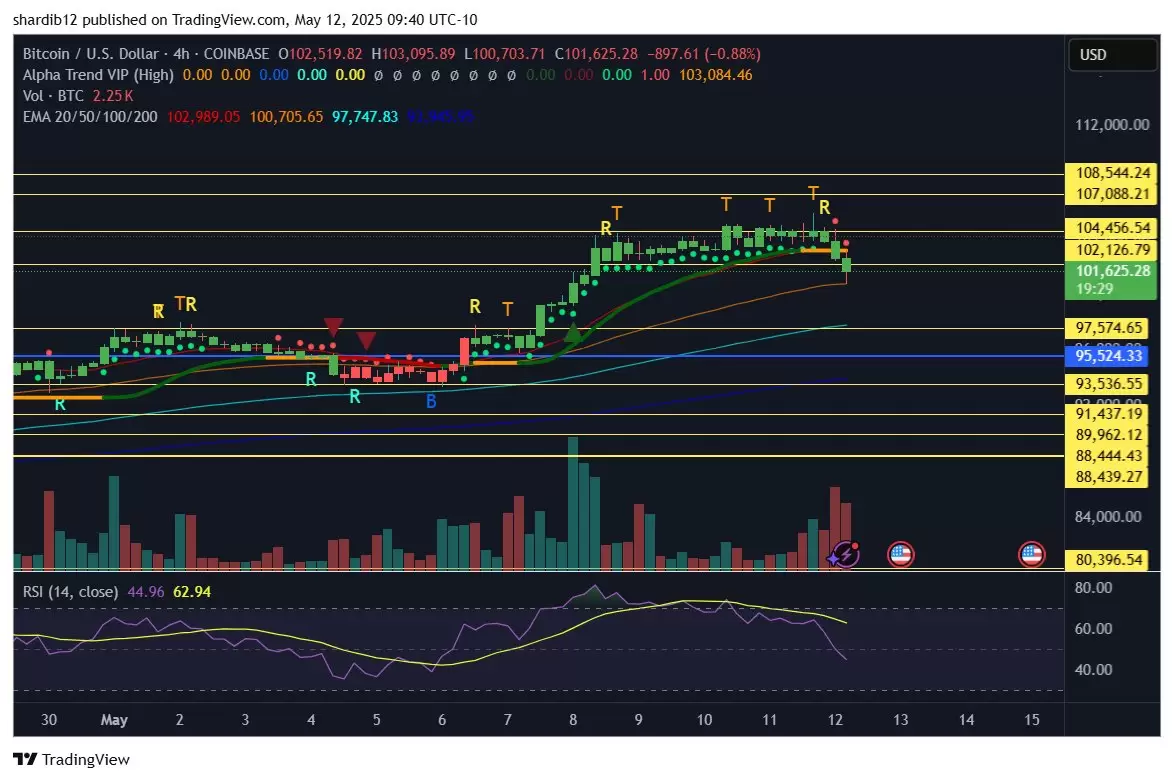Select the Alpha Trend VIP (High) indicator legend
Image resolution: width=1174 pixels, height=781 pixels.
(x=98, y=75)
